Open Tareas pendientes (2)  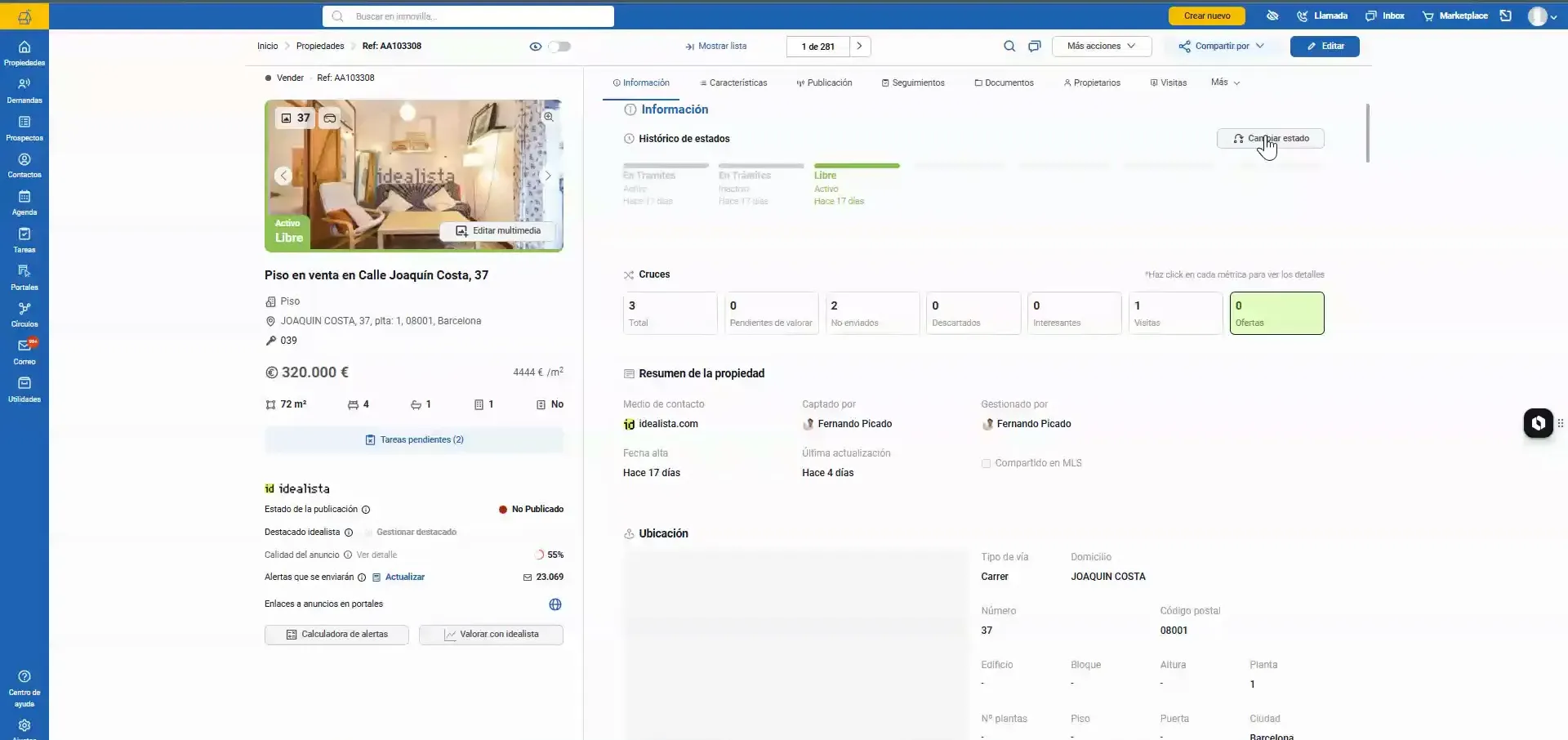(414, 440)
